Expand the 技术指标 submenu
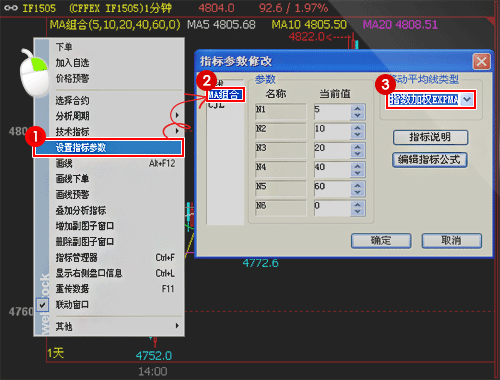 [177, 131]
